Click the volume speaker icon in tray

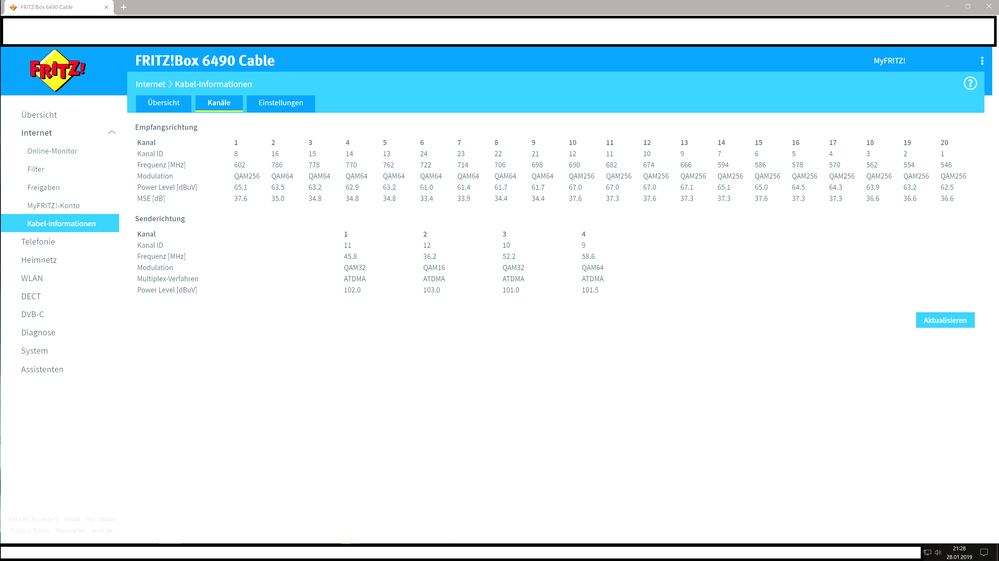(x=938, y=552)
